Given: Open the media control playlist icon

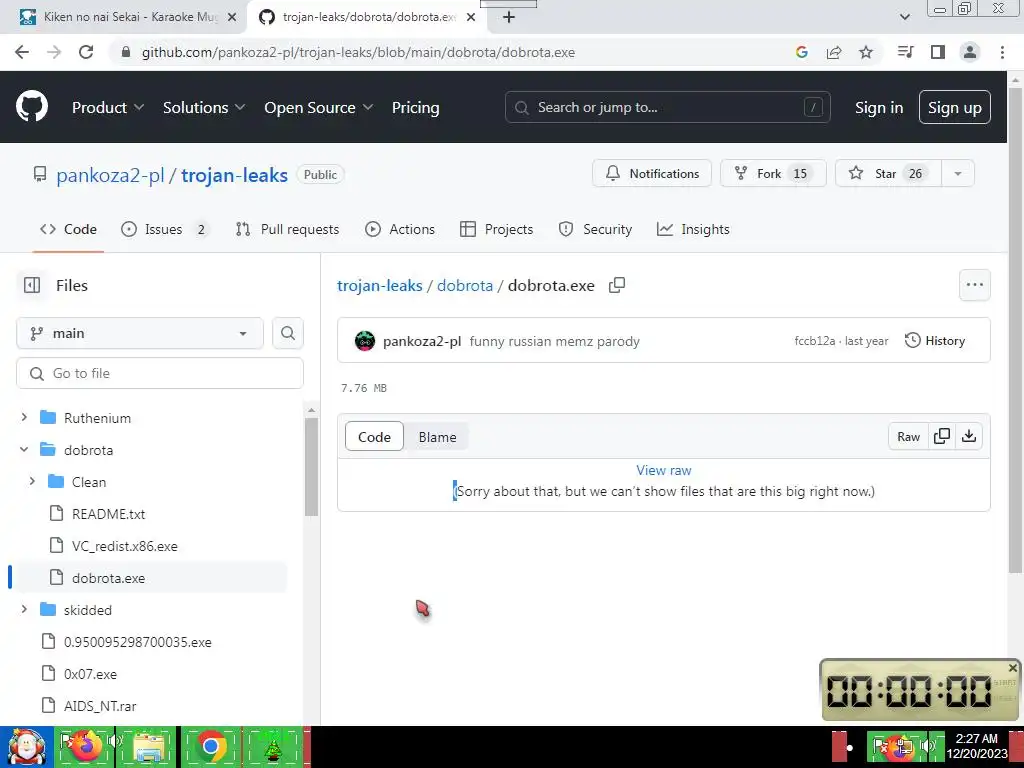Looking at the screenshot, I should tap(905, 52).
